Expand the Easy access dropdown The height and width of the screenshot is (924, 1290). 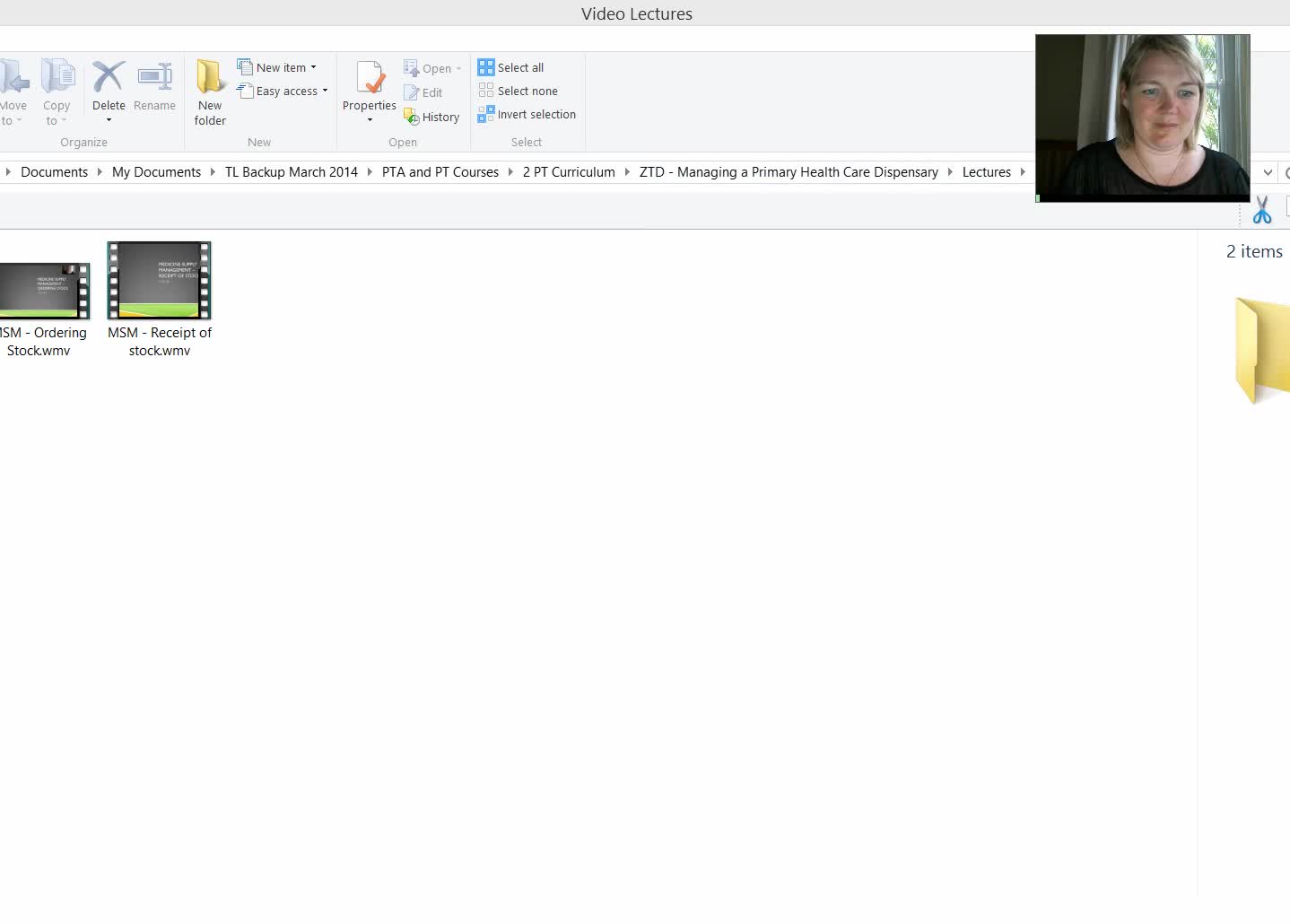325,91
